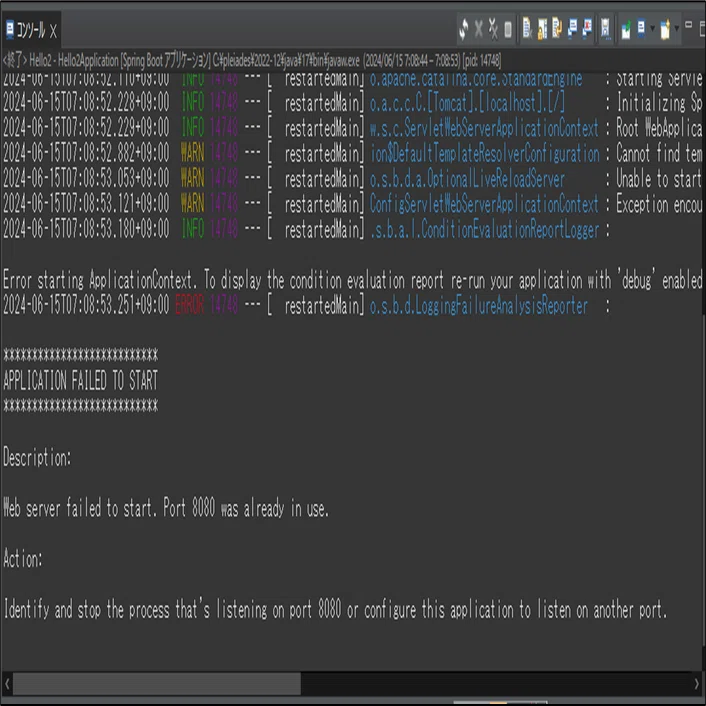Screen dimensions: 706x706
Task: Click timestamp 2024-06-15T07:08:52.229+09:00
Action: (x=86, y=129)
